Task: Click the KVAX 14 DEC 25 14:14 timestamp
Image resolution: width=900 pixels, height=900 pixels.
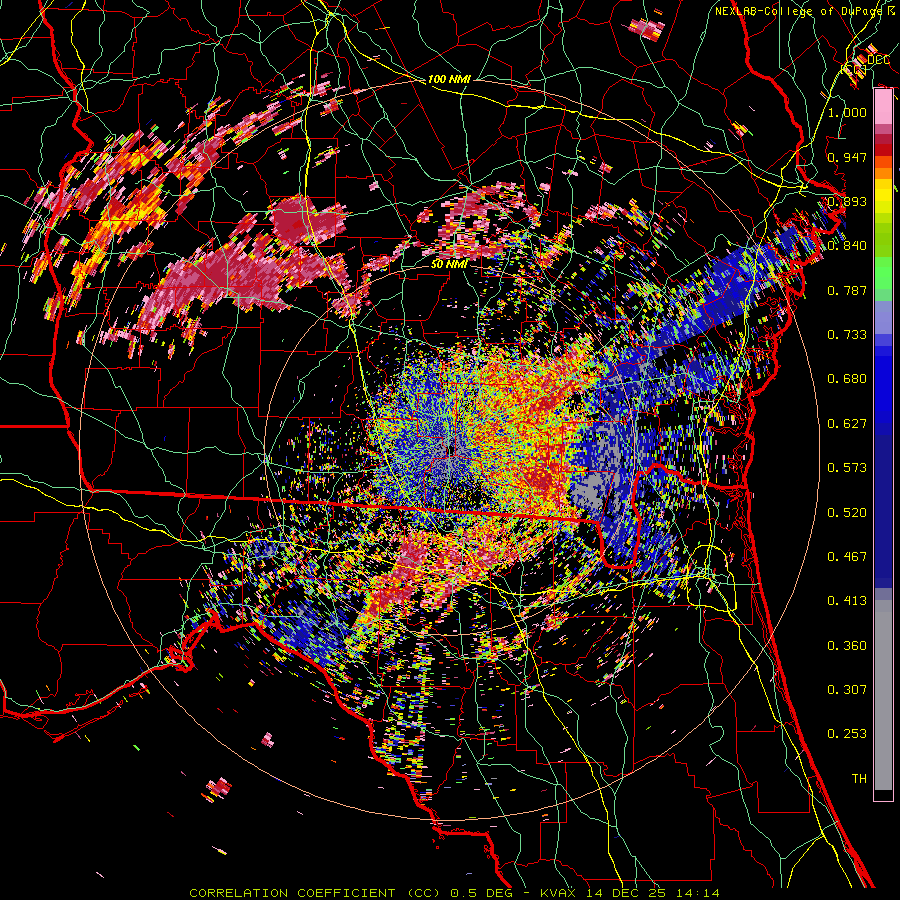Action: pyautogui.click(x=630, y=893)
